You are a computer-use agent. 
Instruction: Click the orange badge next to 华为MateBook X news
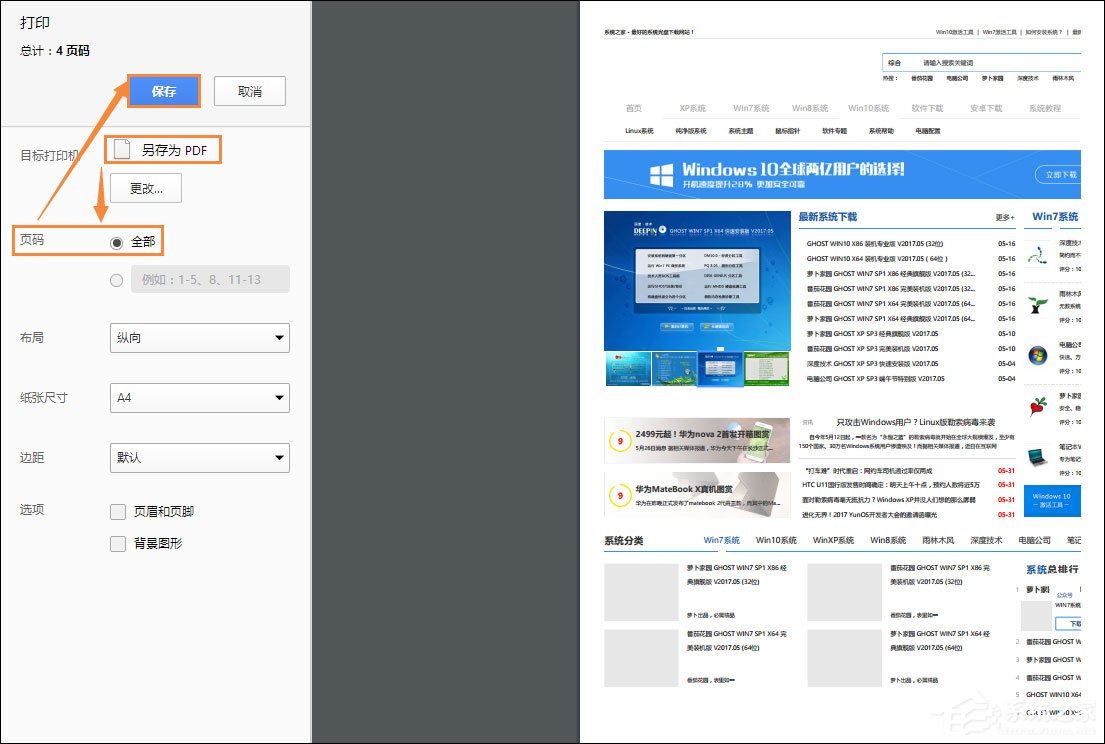(620, 494)
